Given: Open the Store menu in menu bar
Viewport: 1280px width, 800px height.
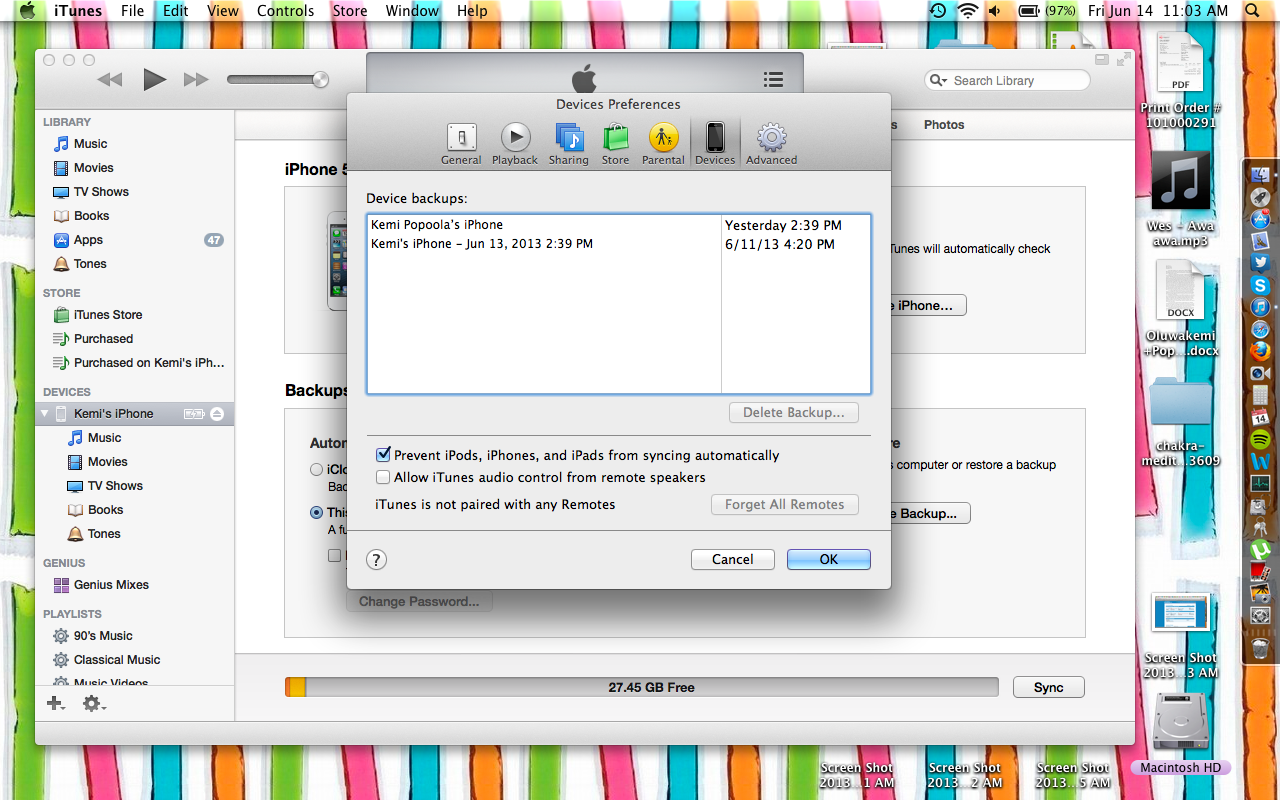Looking at the screenshot, I should pyautogui.click(x=350, y=11).
